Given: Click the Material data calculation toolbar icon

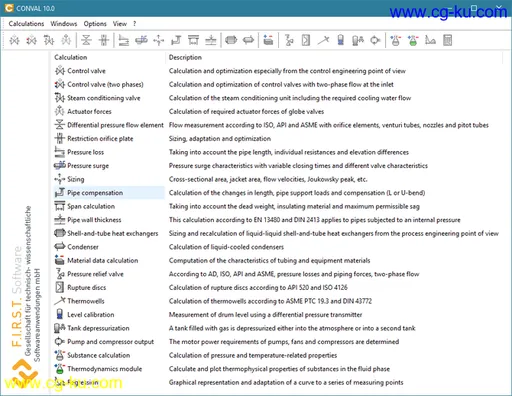Looking at the screenshot, I should click(x=268, y=40).
